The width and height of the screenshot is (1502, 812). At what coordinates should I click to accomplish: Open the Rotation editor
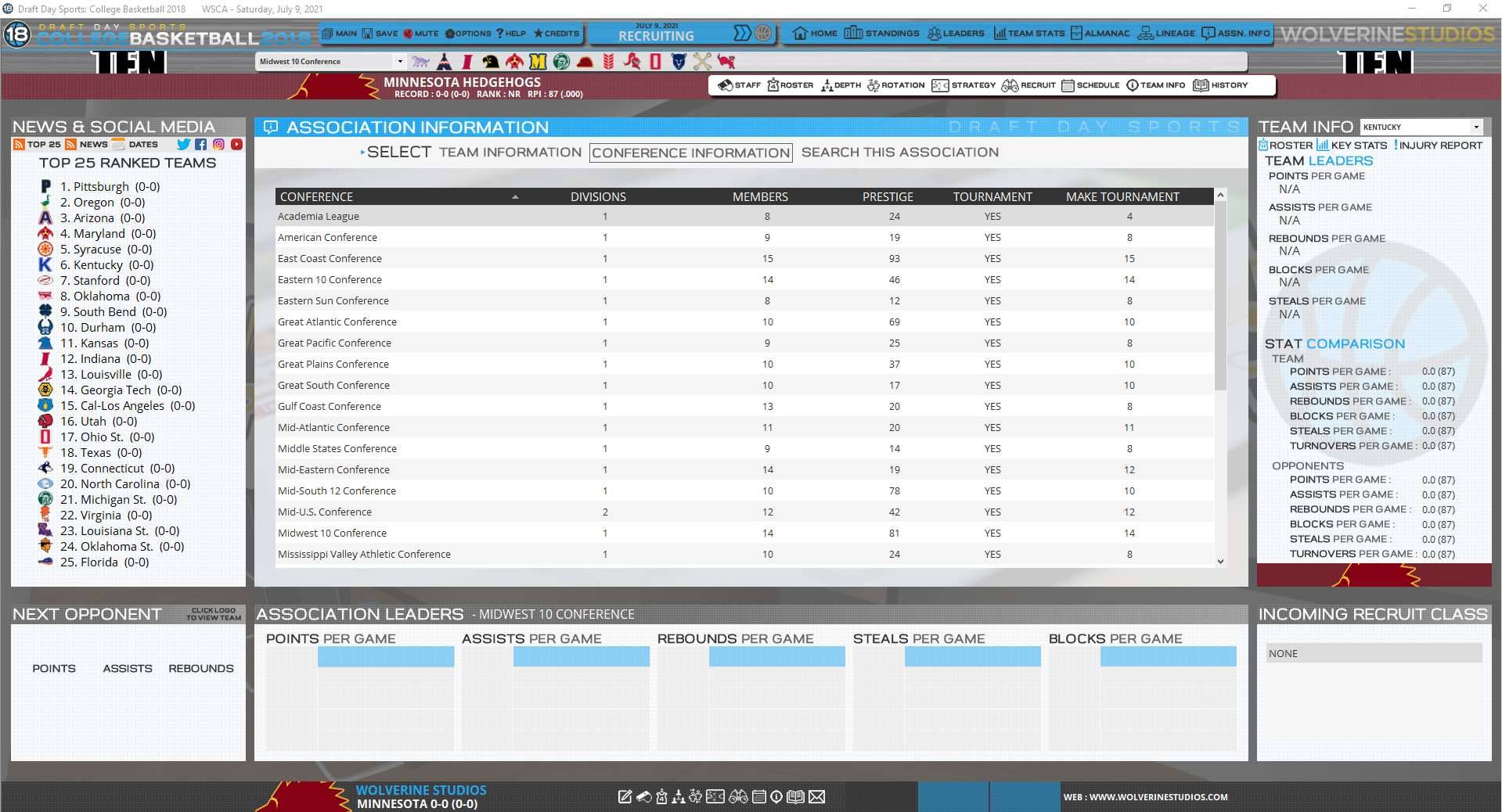pos(895,85)
